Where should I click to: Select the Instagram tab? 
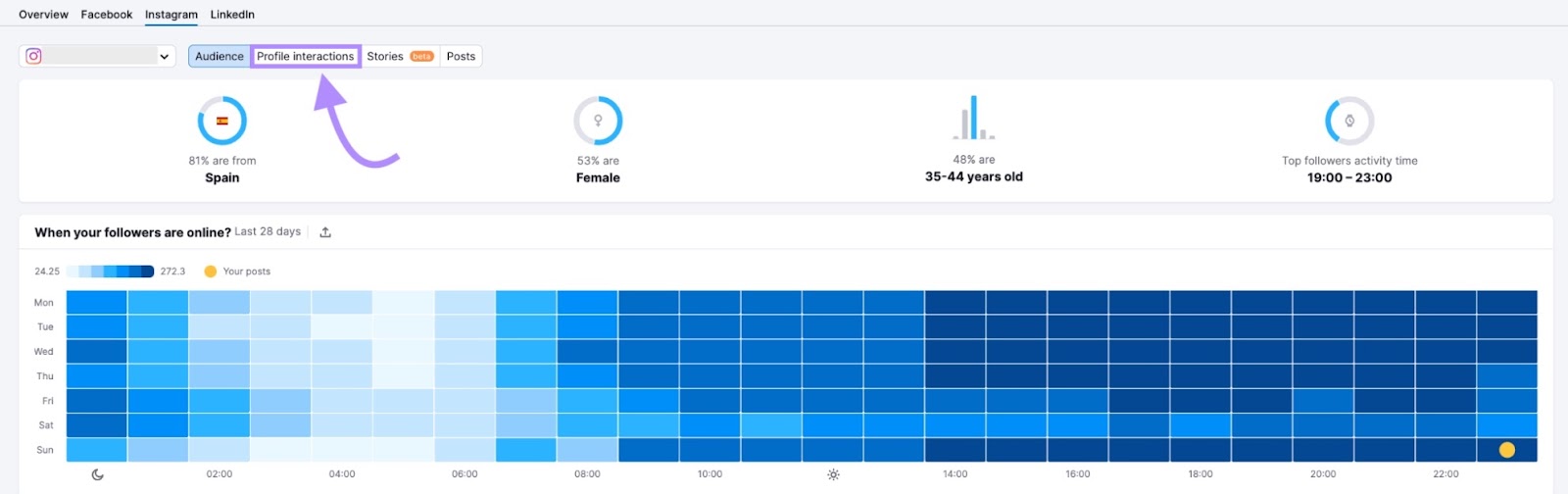tap(171, 15)
